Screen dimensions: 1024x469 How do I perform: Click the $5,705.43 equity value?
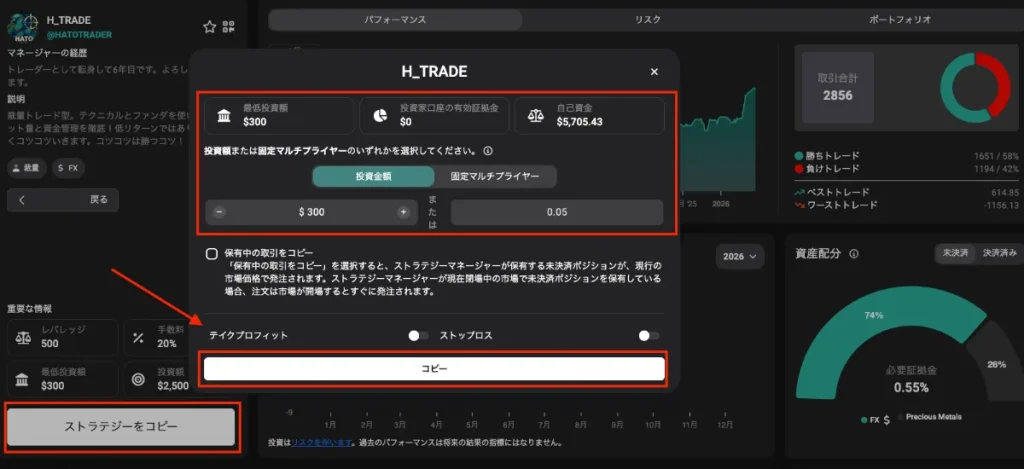pyautogui.click(x=579, y=121)
